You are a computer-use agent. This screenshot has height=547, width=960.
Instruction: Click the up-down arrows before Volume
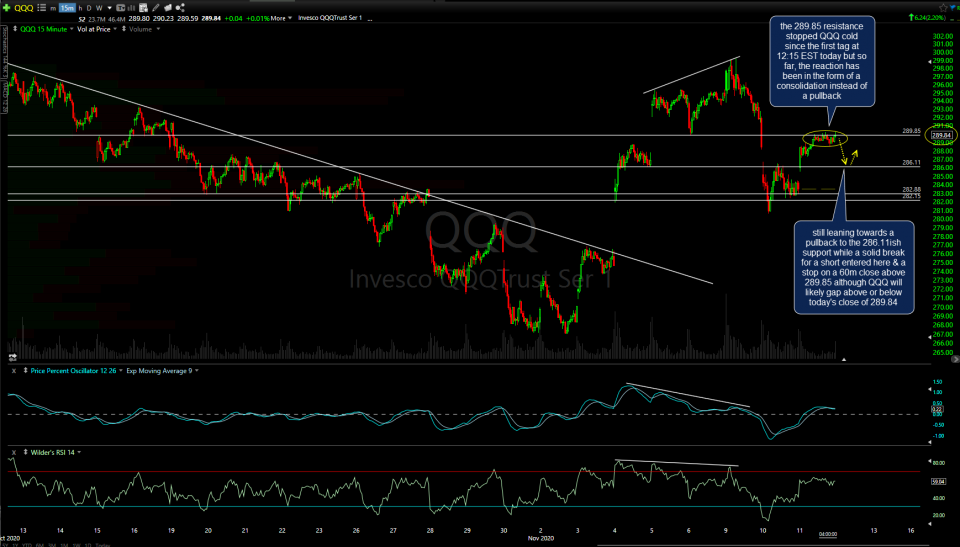click(x=124, y=29)
